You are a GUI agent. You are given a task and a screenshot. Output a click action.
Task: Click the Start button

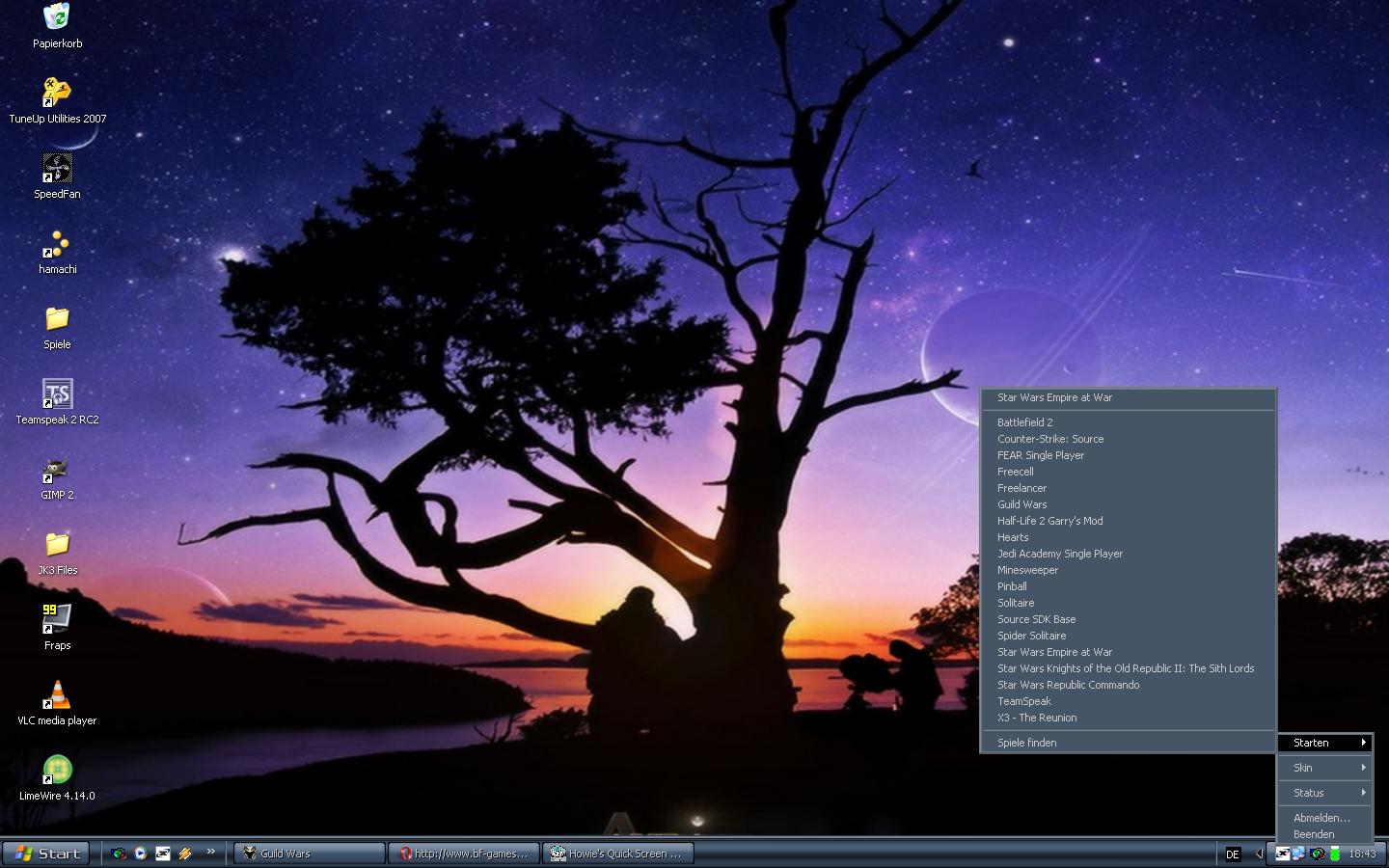pyautogui.click(x=46, y=854)
